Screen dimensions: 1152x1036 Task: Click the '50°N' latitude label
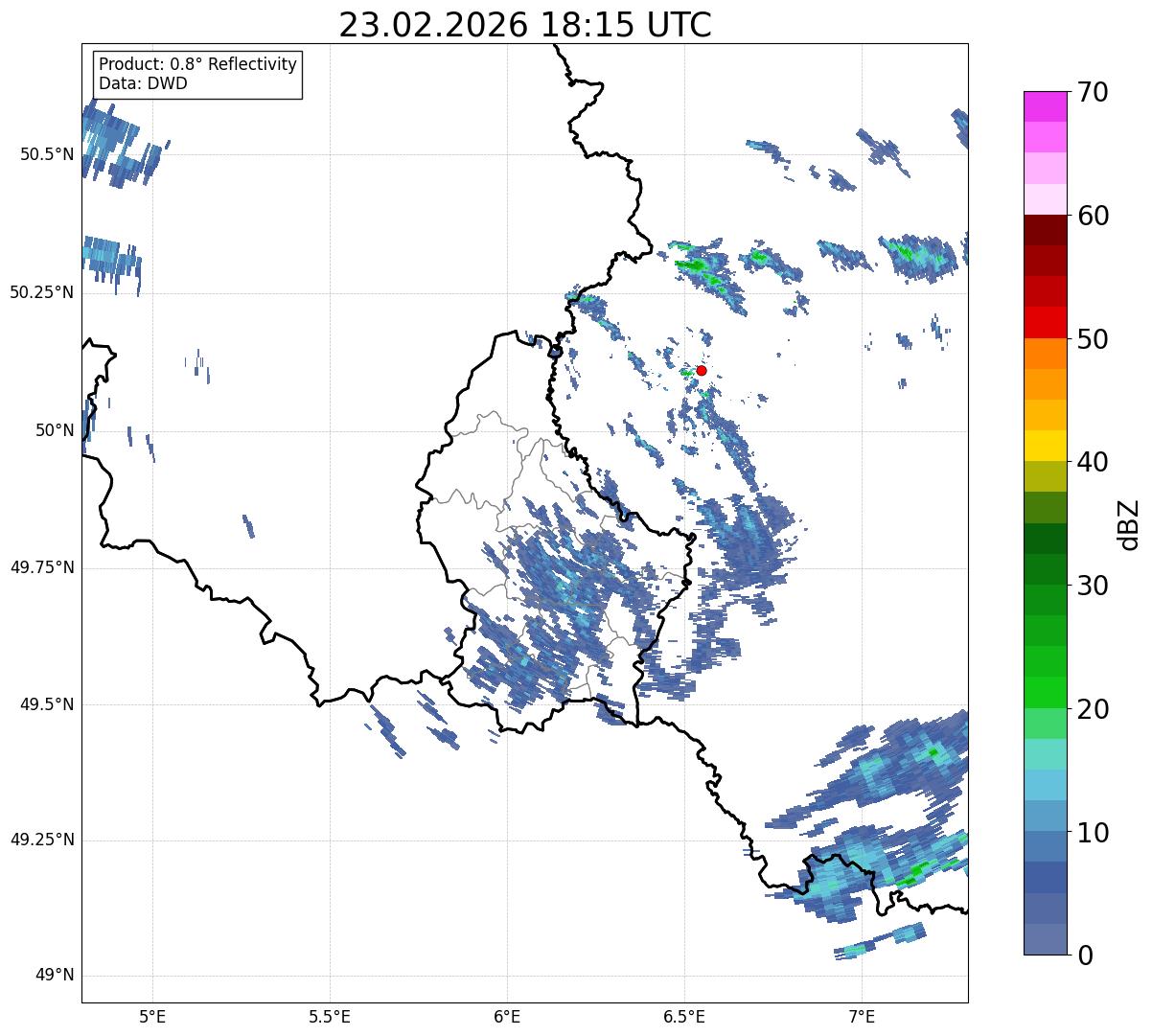[x=55, y=430]
